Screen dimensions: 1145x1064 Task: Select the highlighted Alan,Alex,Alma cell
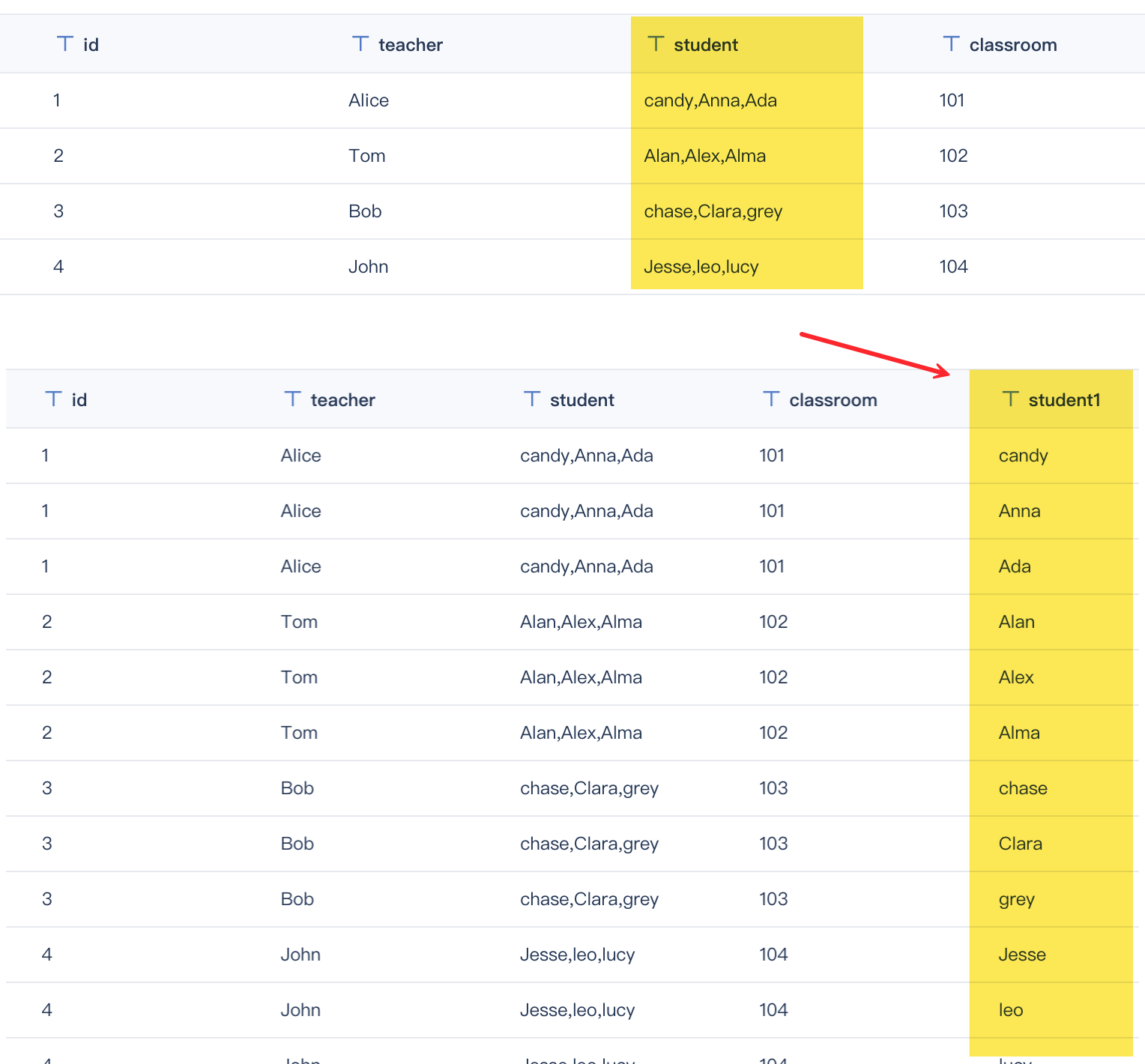click(704, 156)
